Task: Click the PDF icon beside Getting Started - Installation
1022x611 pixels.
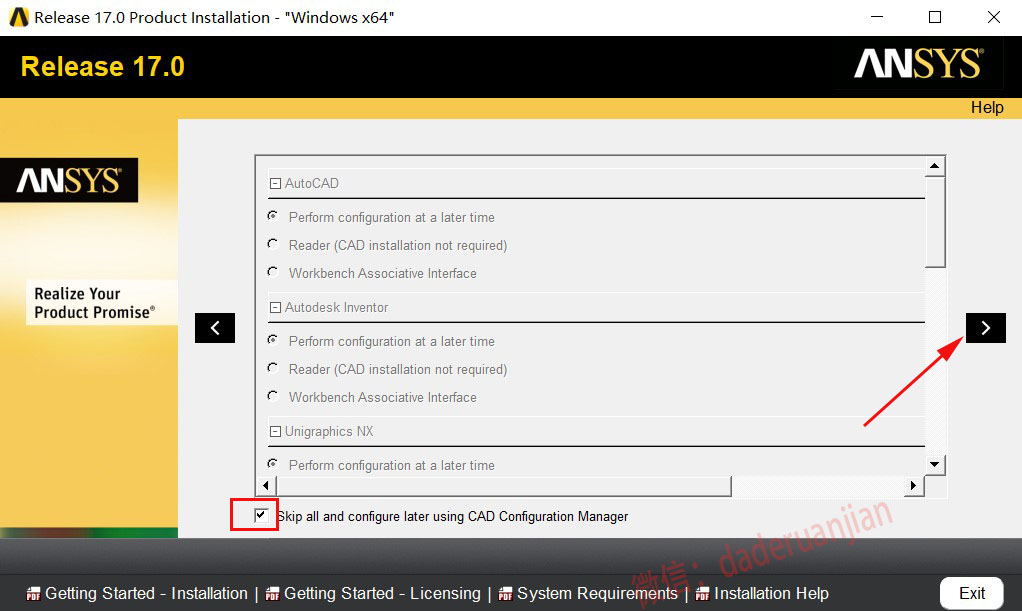Action: (x=33, y=593)
